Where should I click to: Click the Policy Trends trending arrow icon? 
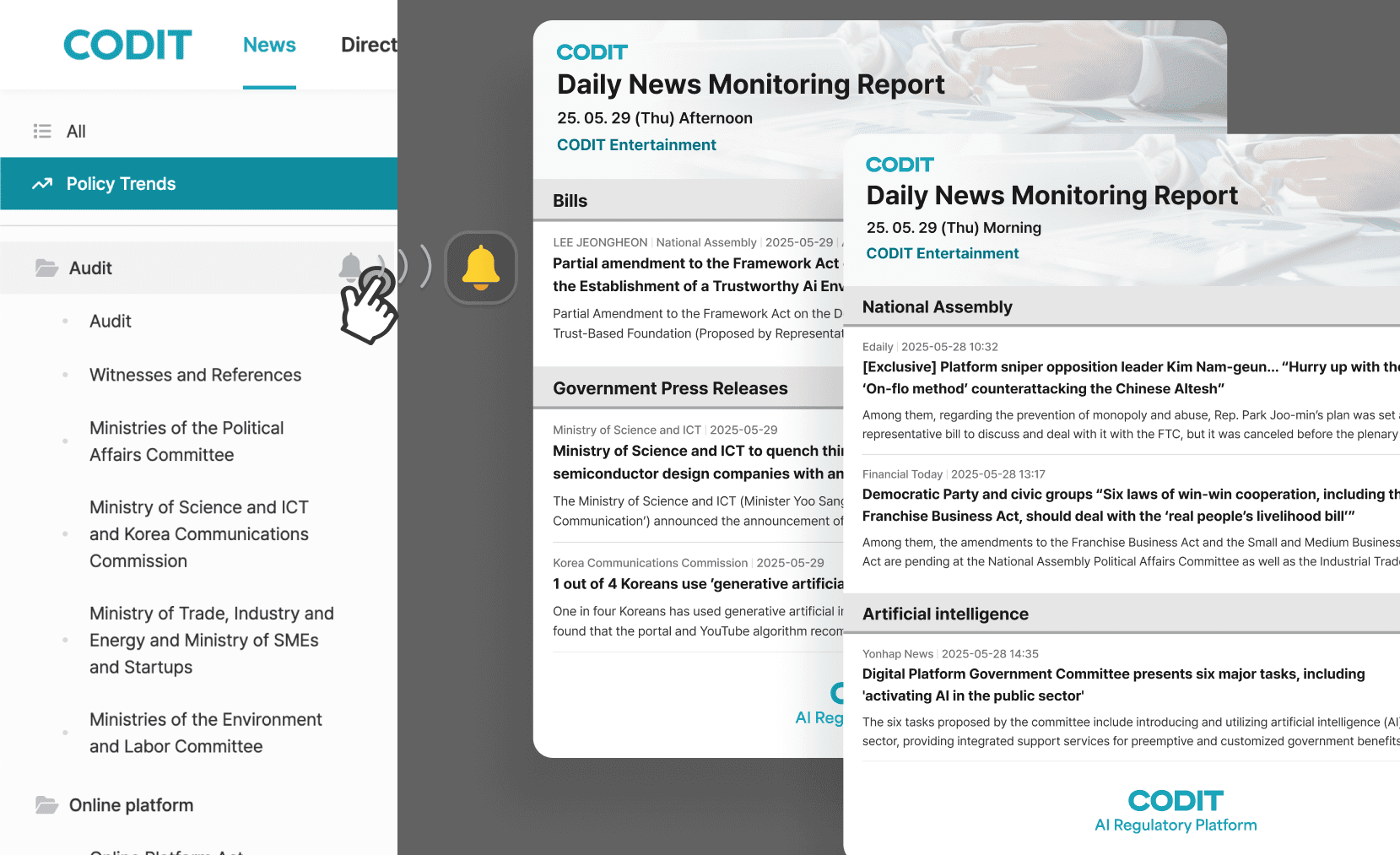pos(42,184)
